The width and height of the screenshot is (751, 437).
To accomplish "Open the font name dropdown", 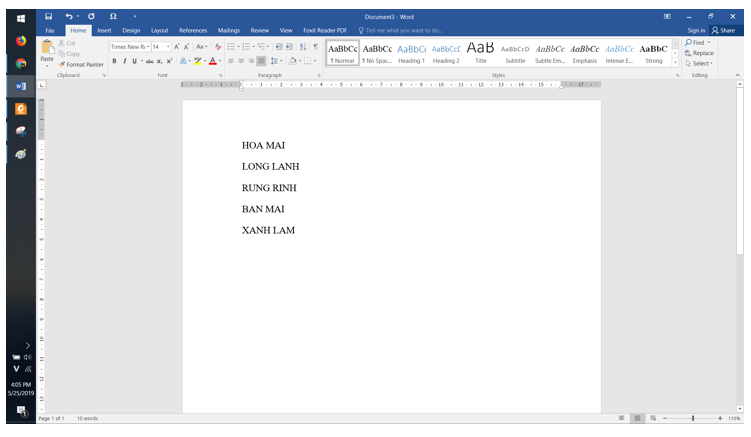I will pyautogui.click(x=148, y=46).
